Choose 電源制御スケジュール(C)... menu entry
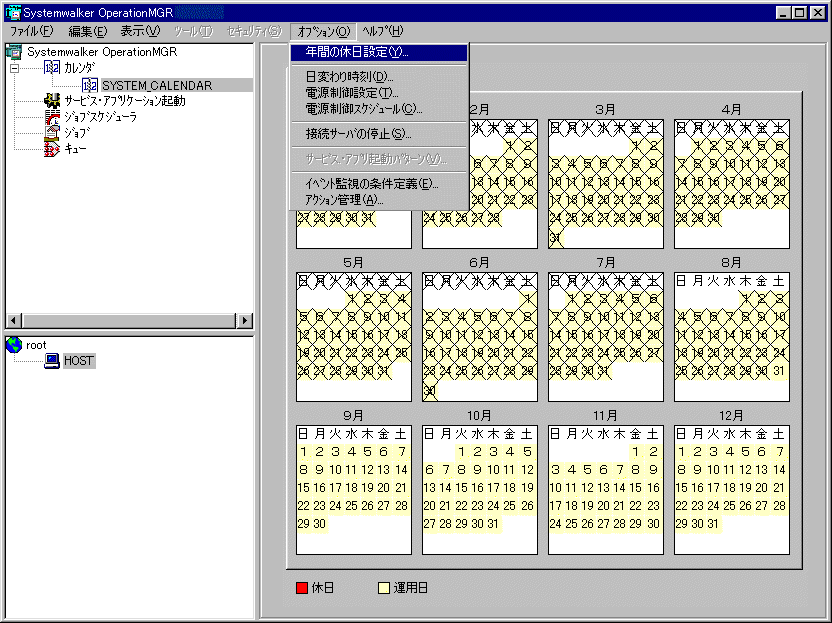832x623 pixels. pyautogui.click(x=379, y=109)
